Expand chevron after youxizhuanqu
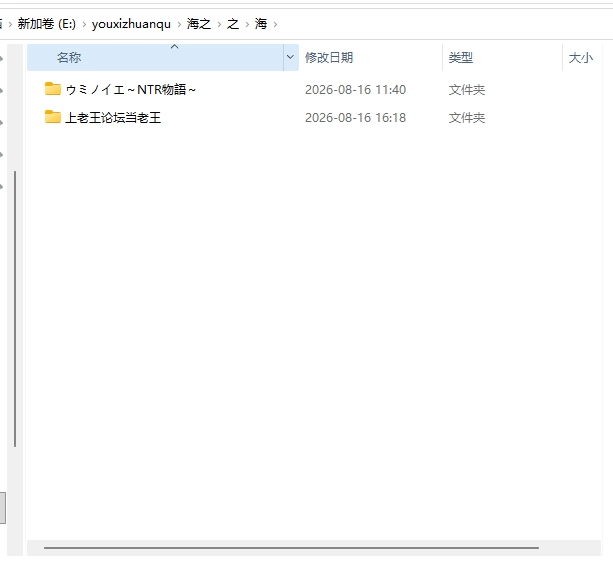The width and height of the screenshot is (613, 565). coord(179,24)
